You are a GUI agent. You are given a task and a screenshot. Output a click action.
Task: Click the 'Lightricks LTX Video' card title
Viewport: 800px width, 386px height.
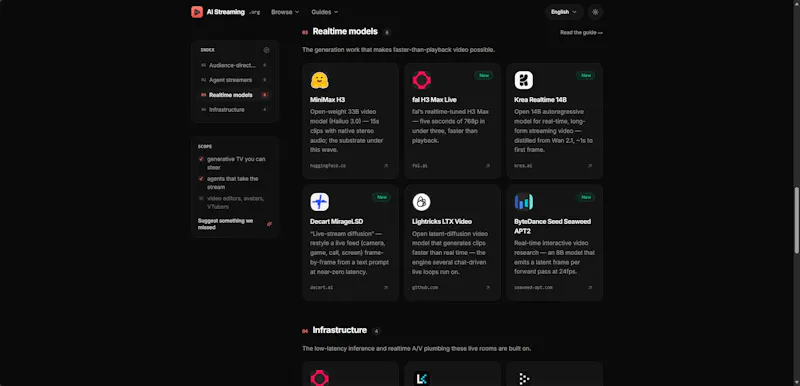point(442,222)
